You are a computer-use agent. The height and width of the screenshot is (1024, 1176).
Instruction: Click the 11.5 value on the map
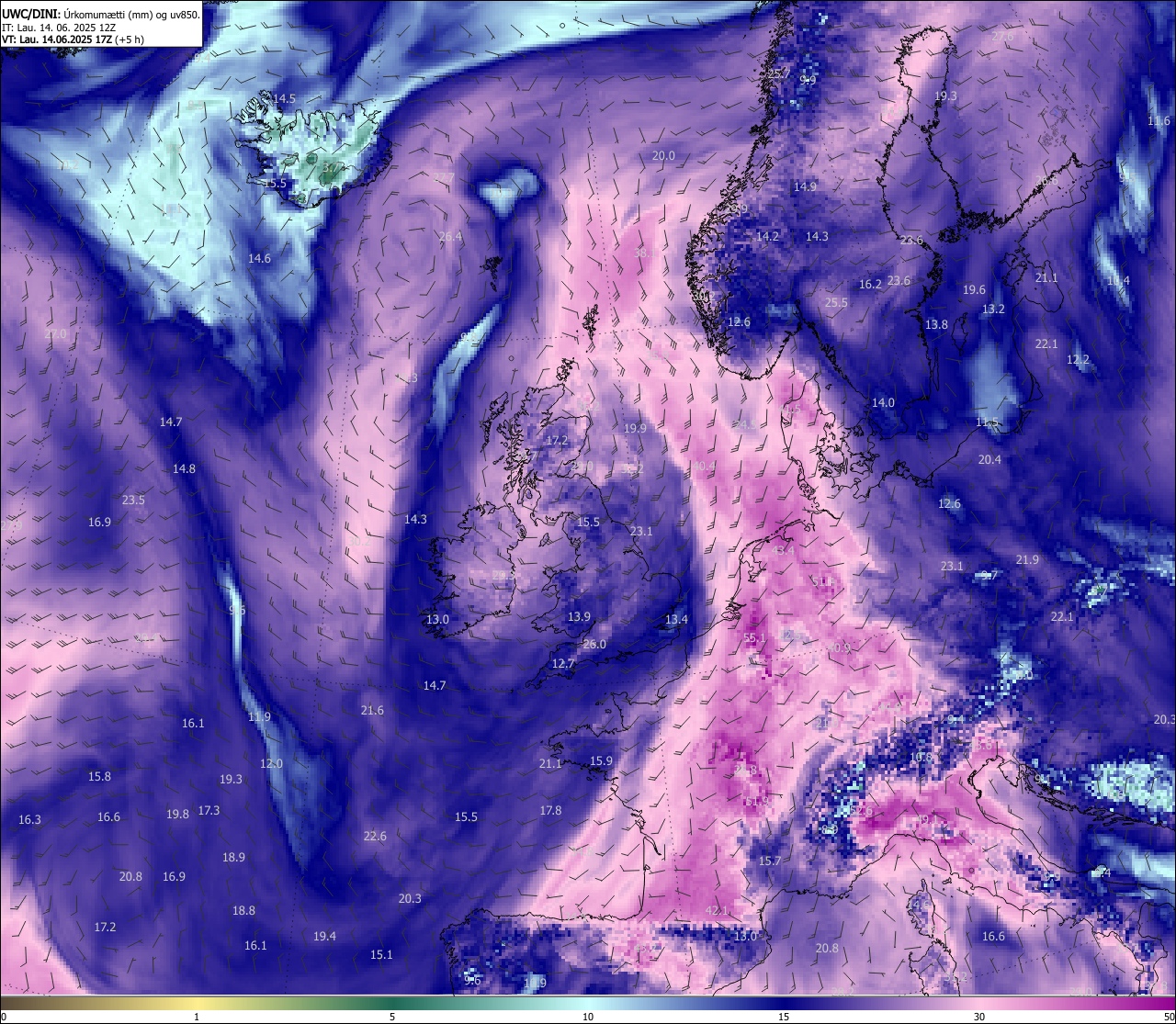(x=987, y=422)
